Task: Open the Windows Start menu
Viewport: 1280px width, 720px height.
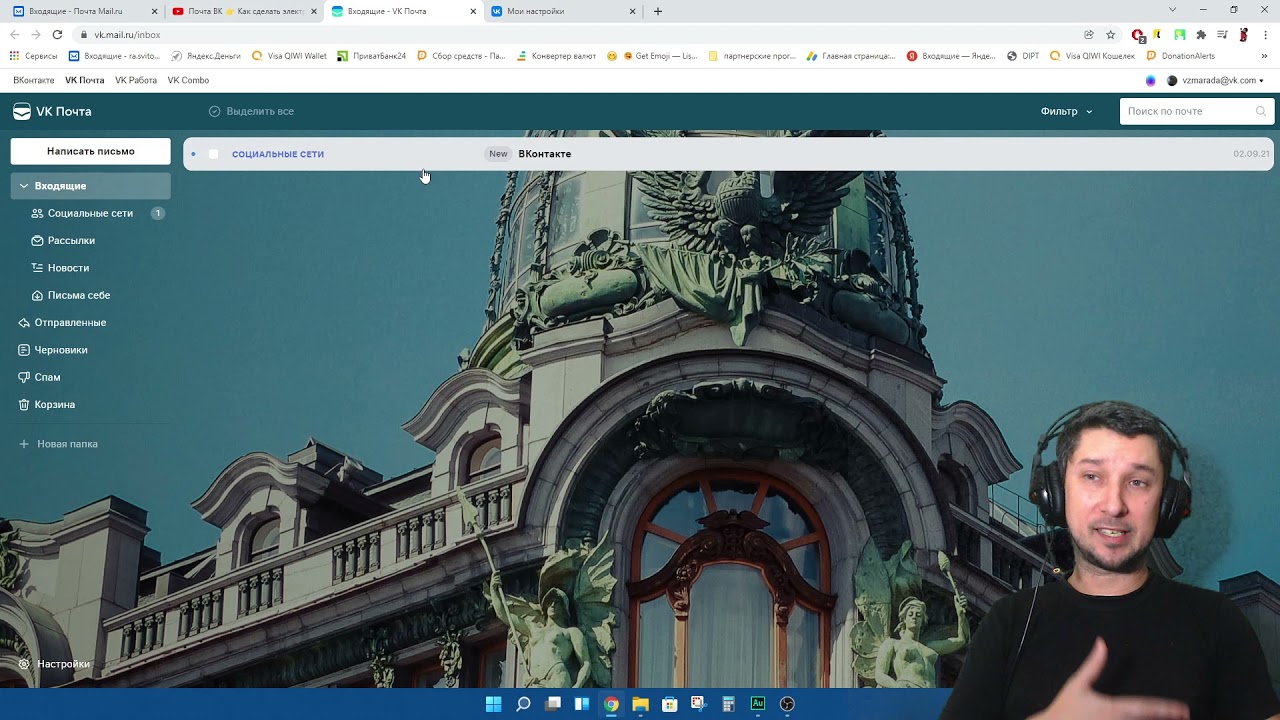Action: (x=493, y=704)
